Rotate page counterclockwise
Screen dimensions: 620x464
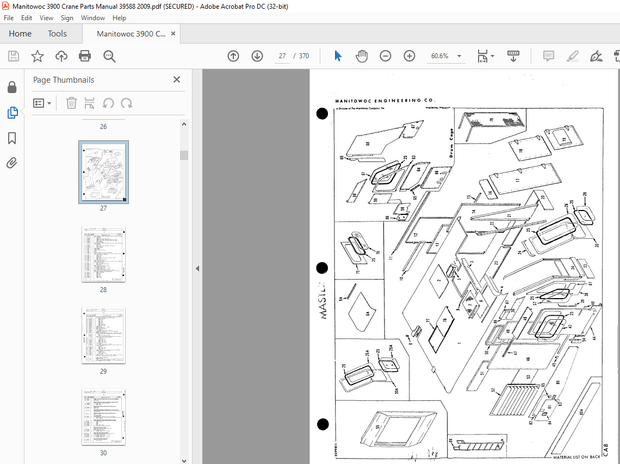108,103
